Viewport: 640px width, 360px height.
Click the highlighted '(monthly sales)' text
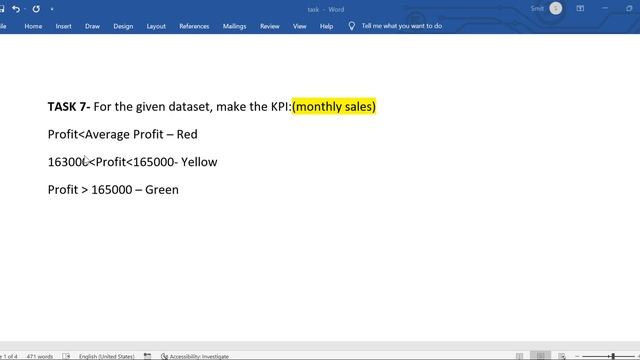pos(334,107)
